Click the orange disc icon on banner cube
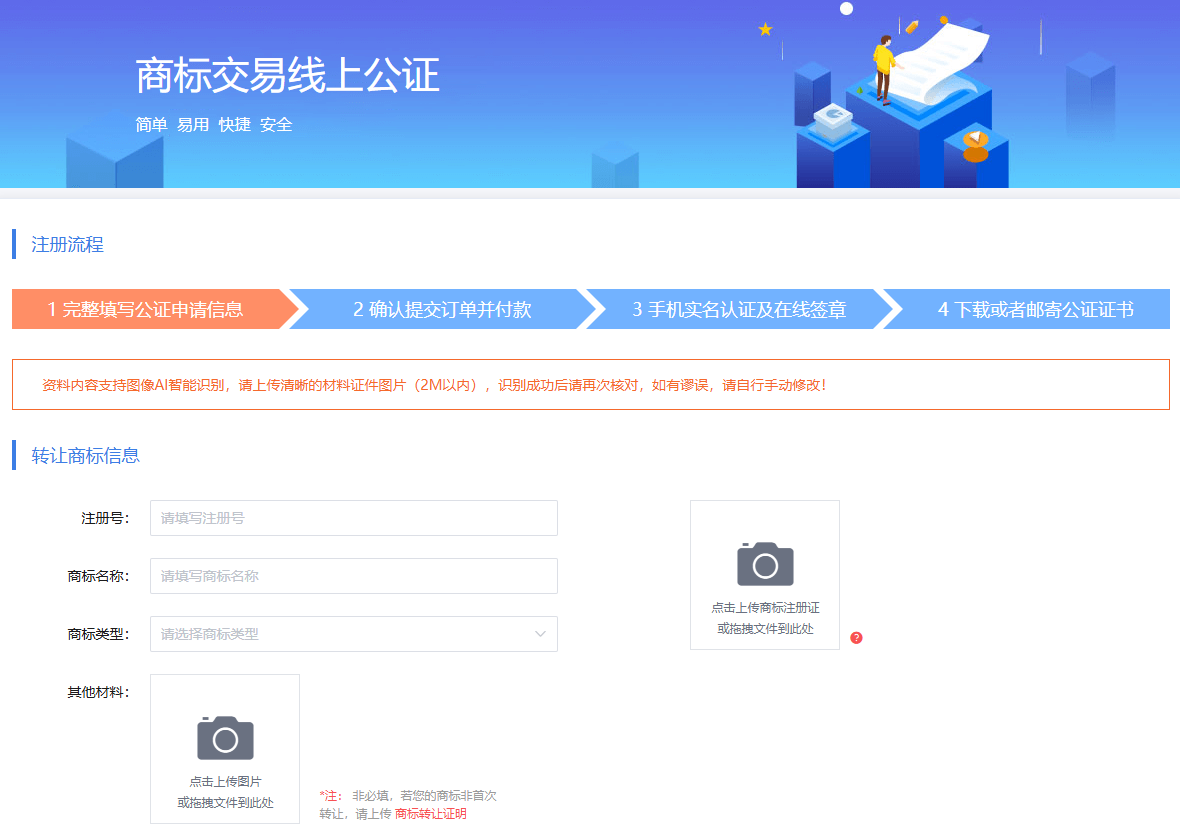1180x826 pixels. (975, 147)
